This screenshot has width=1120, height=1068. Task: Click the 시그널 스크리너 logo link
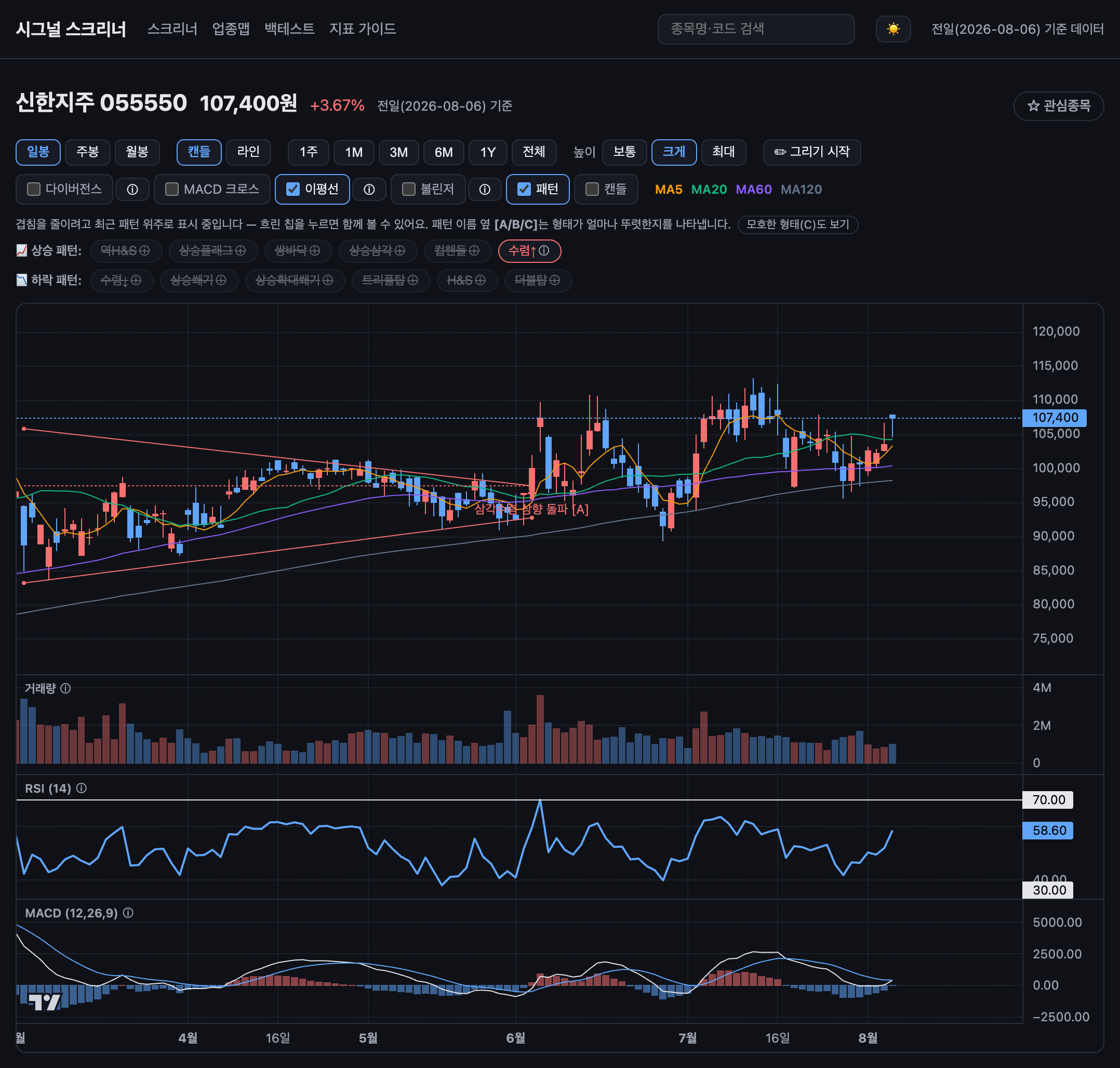point(71,29)
